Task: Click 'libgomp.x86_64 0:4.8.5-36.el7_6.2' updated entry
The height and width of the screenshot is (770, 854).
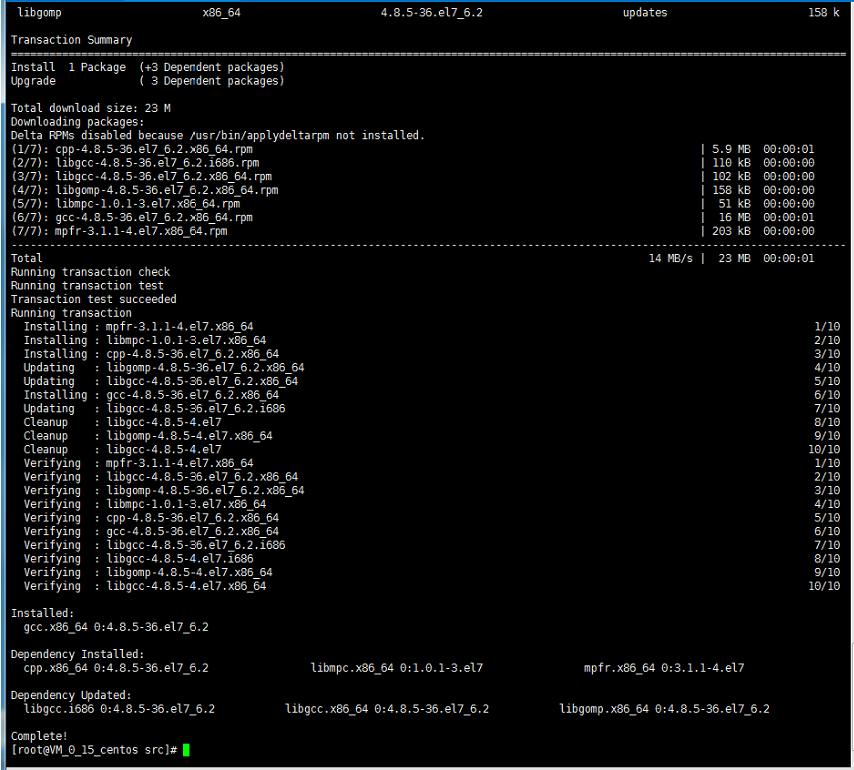Action: point(664,708)
